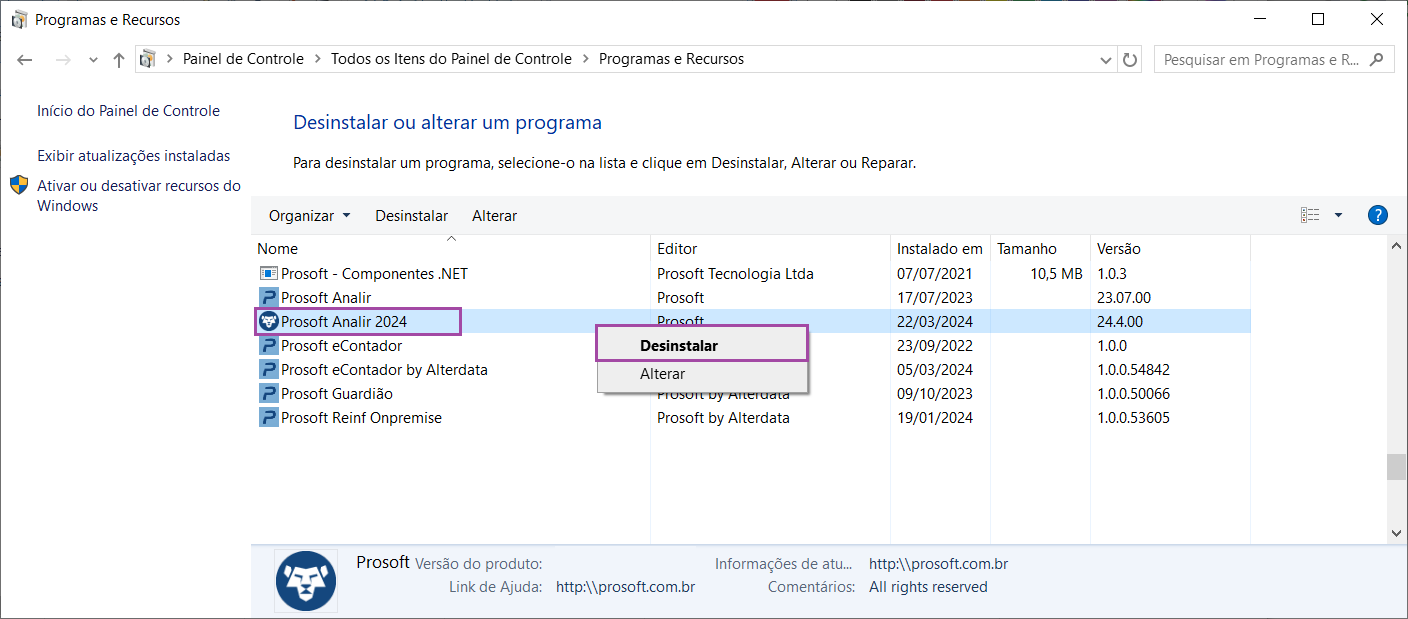Click the Prosoft Reinf Onpremise program icon
1408x619 pixels.
[x=268, y=418]
